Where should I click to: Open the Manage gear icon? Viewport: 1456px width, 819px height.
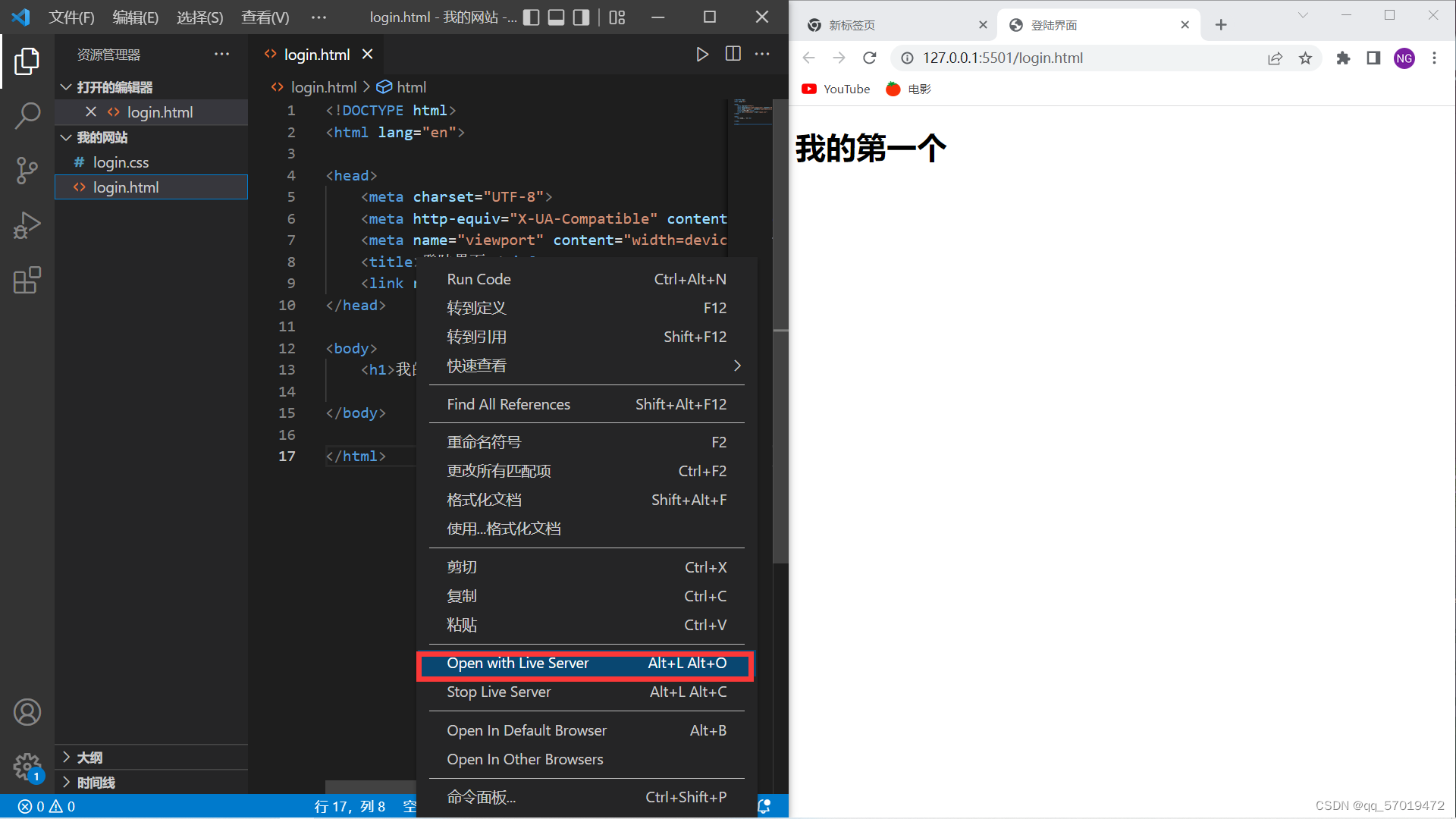click(x=27, y=766)
